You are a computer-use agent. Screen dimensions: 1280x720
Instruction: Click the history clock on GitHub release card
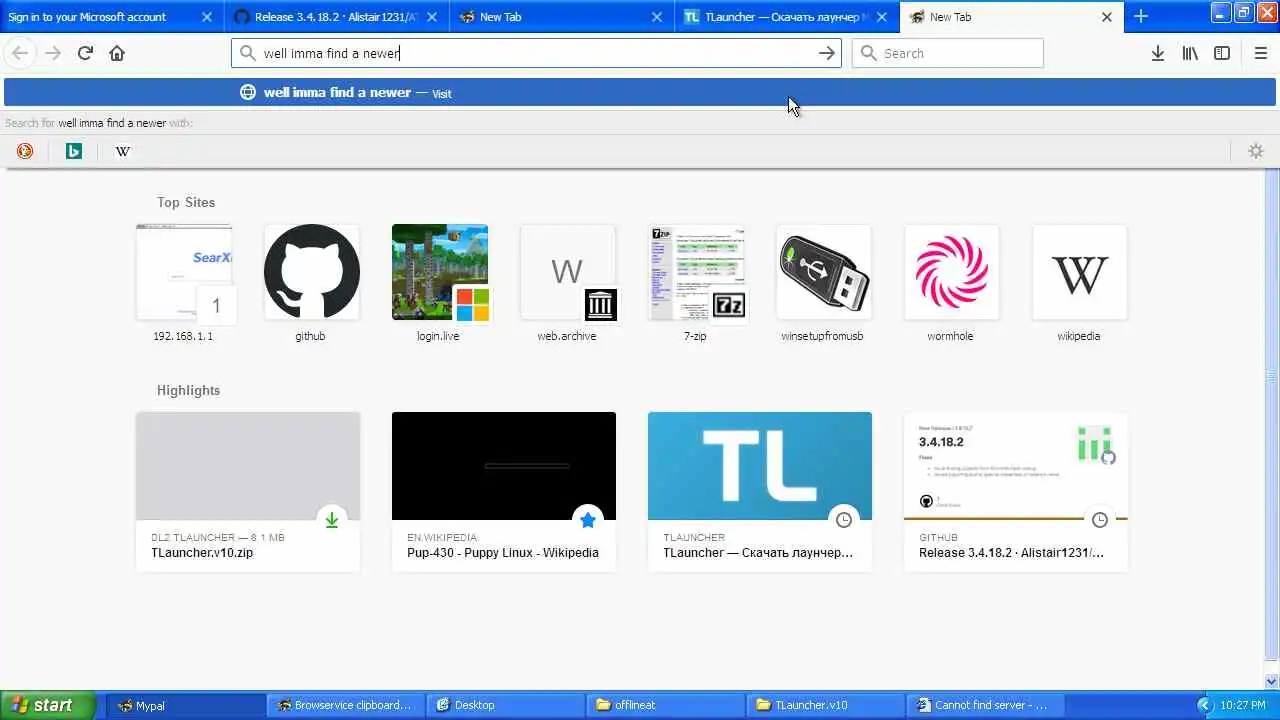tap(1100, 520)
